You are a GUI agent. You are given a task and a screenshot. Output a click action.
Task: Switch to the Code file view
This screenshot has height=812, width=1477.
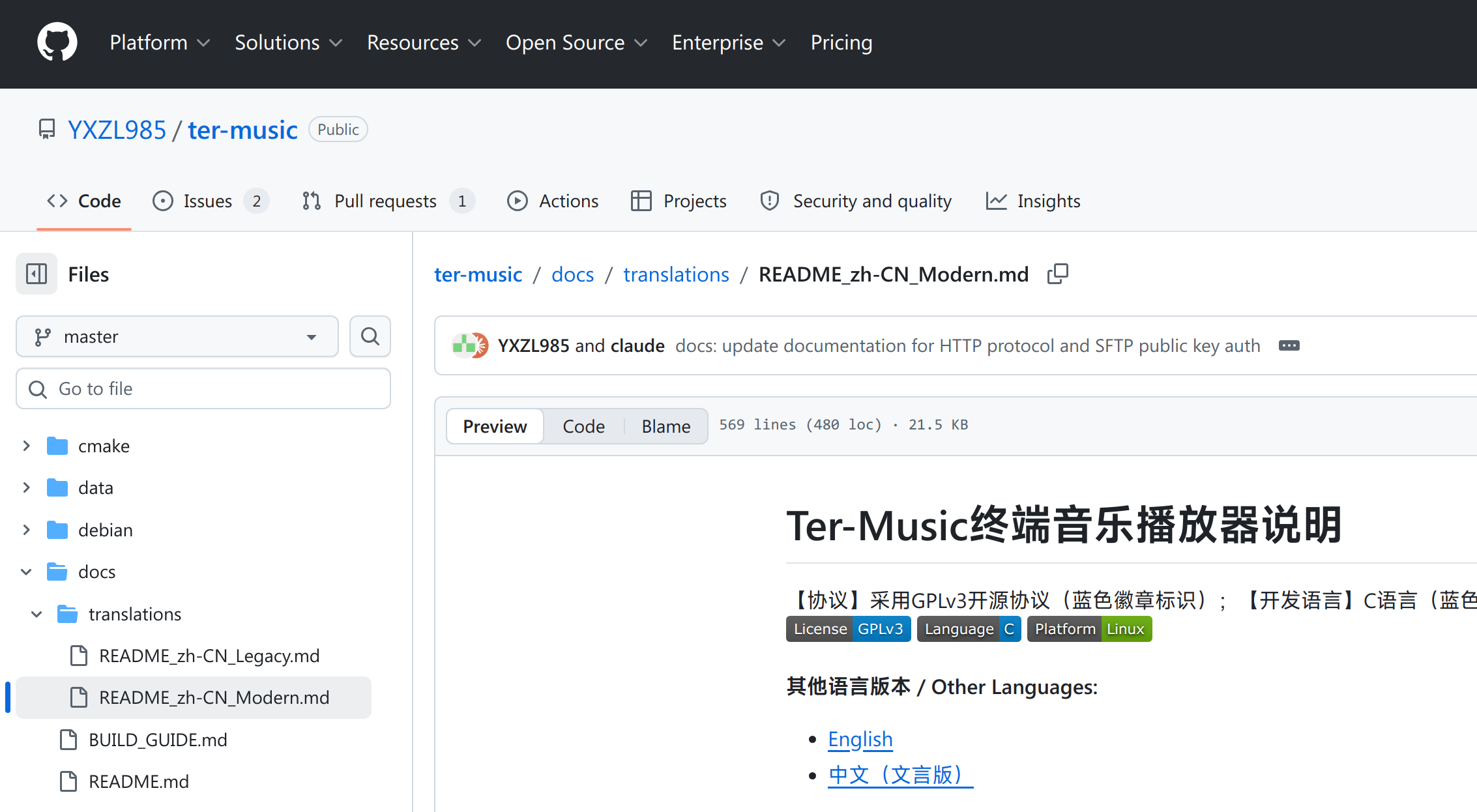click(x=583, y=426)
